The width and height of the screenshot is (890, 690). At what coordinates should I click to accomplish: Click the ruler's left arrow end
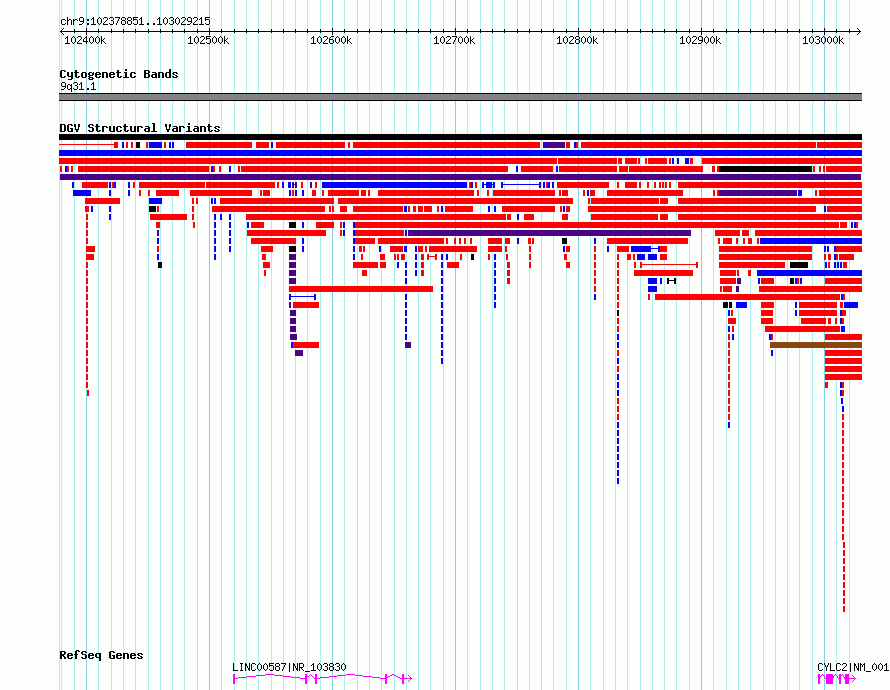point(62,32)
